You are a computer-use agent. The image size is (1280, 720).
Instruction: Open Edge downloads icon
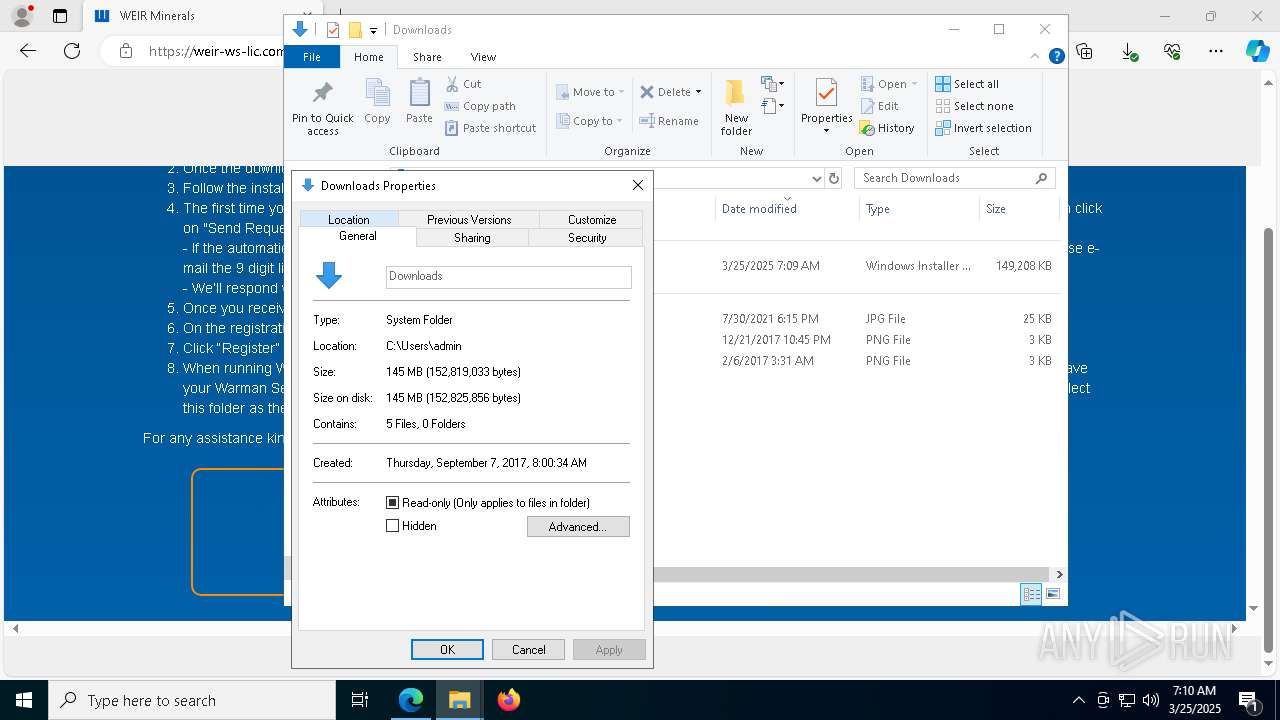pyautogui.click(x=1129, y=51)
